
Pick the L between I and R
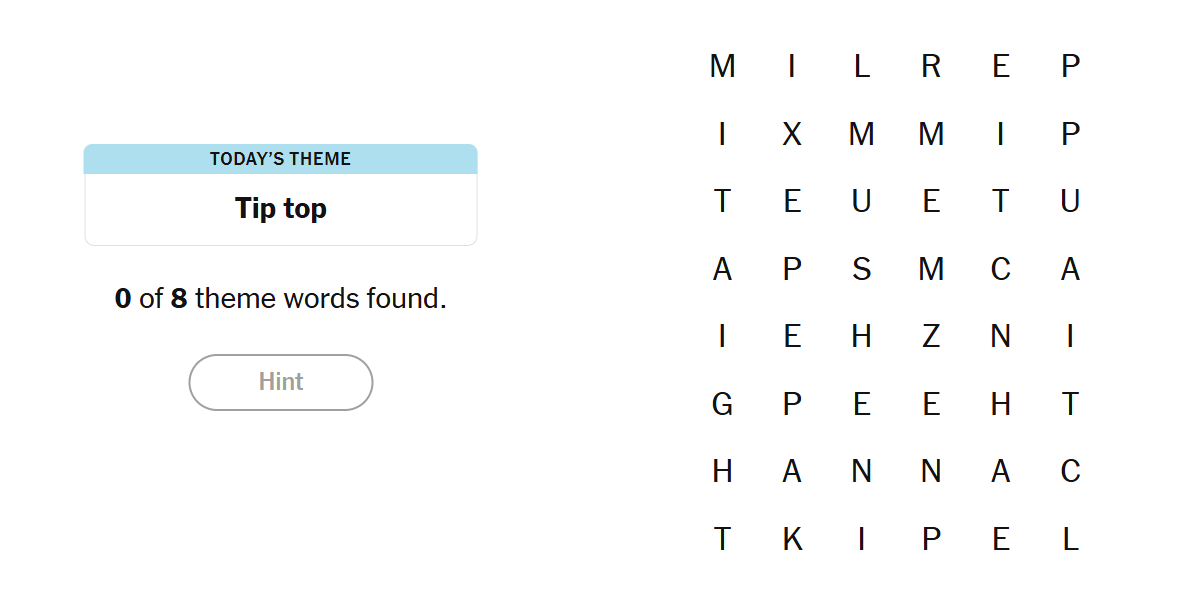point(862,67)
